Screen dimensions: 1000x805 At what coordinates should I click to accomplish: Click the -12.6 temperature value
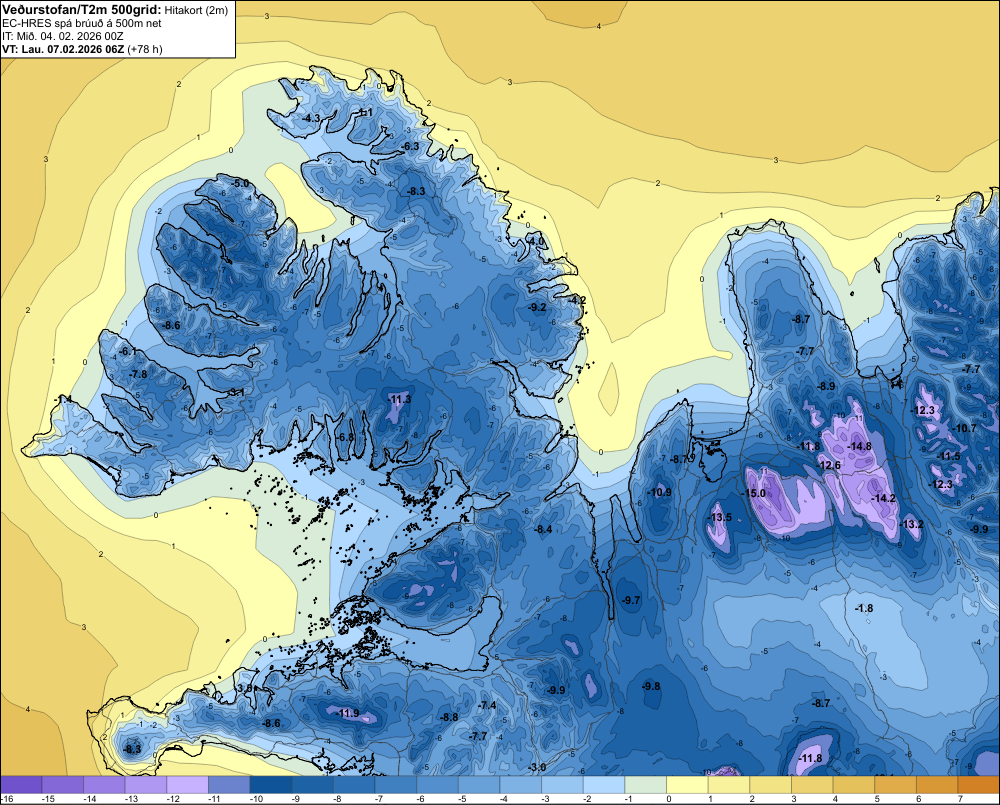click(x=828, y=465)
